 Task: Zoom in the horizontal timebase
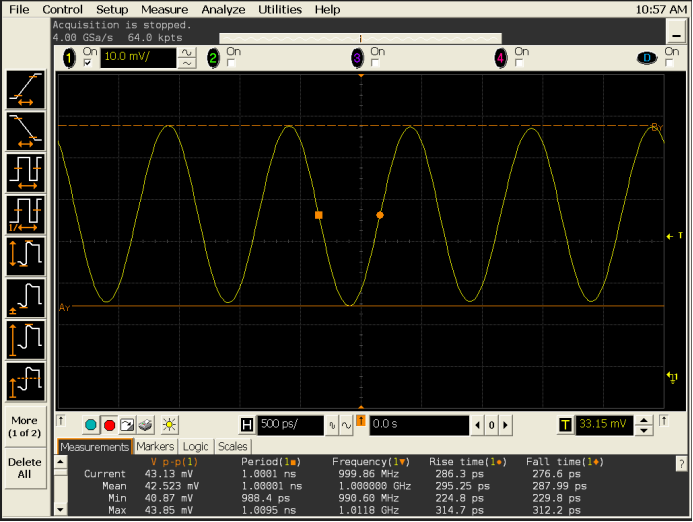pyautogui.click(x=346, y=426)
